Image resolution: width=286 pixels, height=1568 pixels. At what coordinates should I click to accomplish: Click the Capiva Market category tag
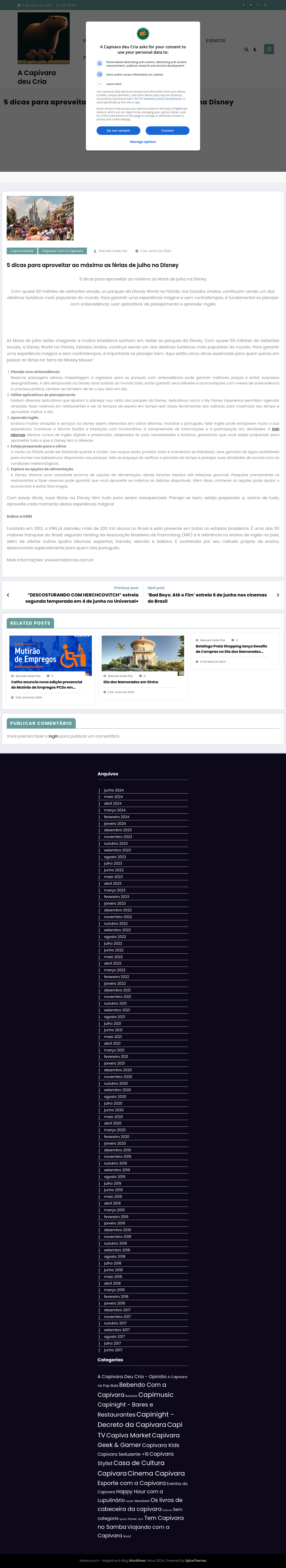[22, 251]
